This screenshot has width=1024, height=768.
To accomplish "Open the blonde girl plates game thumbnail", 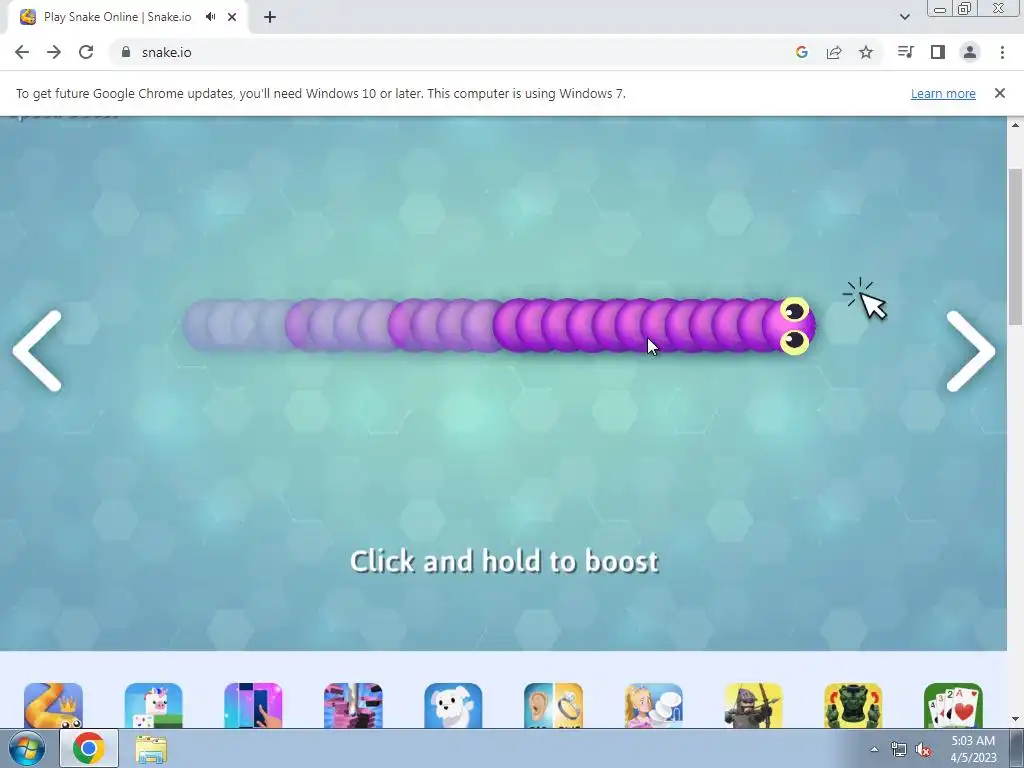I will tap(654, 706).
